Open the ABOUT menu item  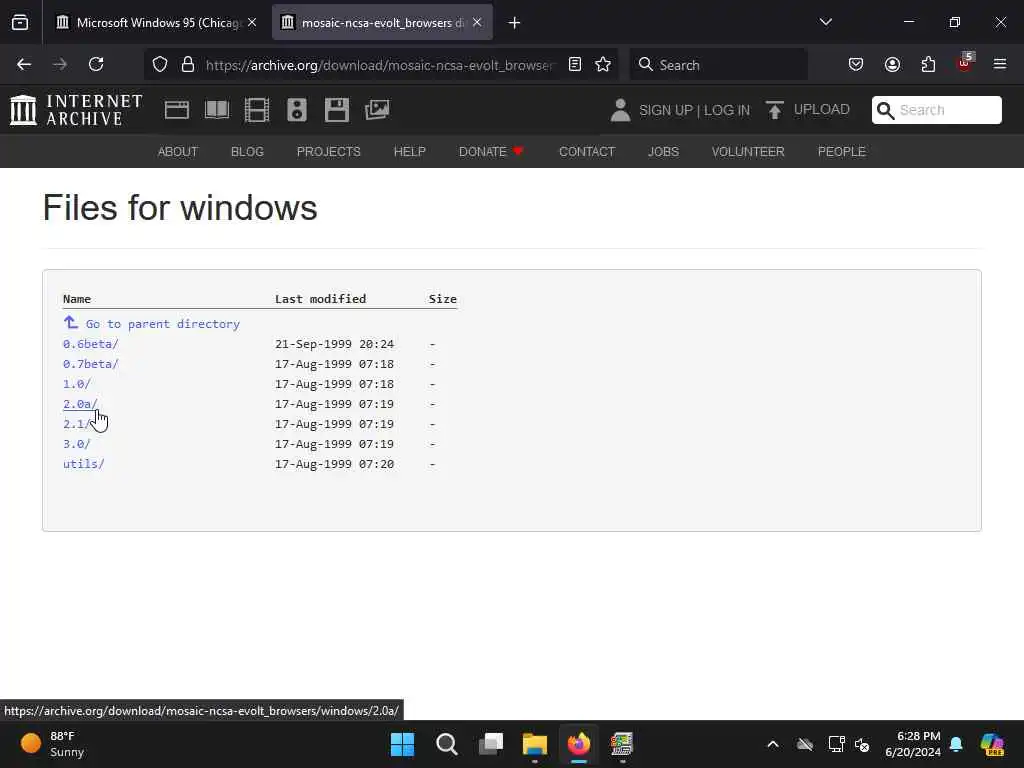point(178,152)
